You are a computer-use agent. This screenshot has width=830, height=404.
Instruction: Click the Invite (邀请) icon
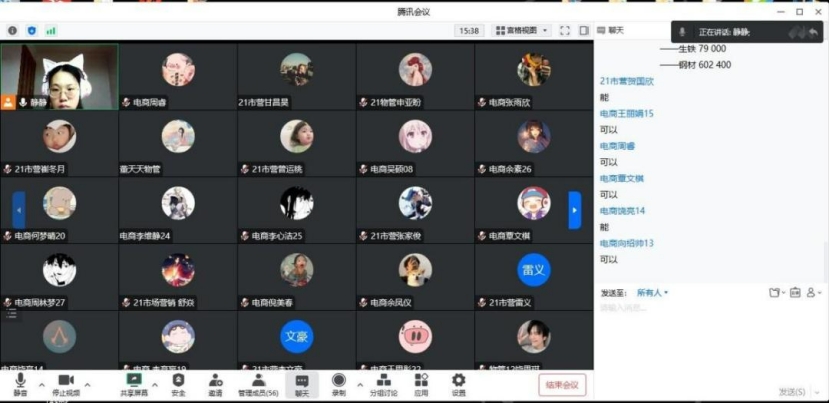pos(215,383)
